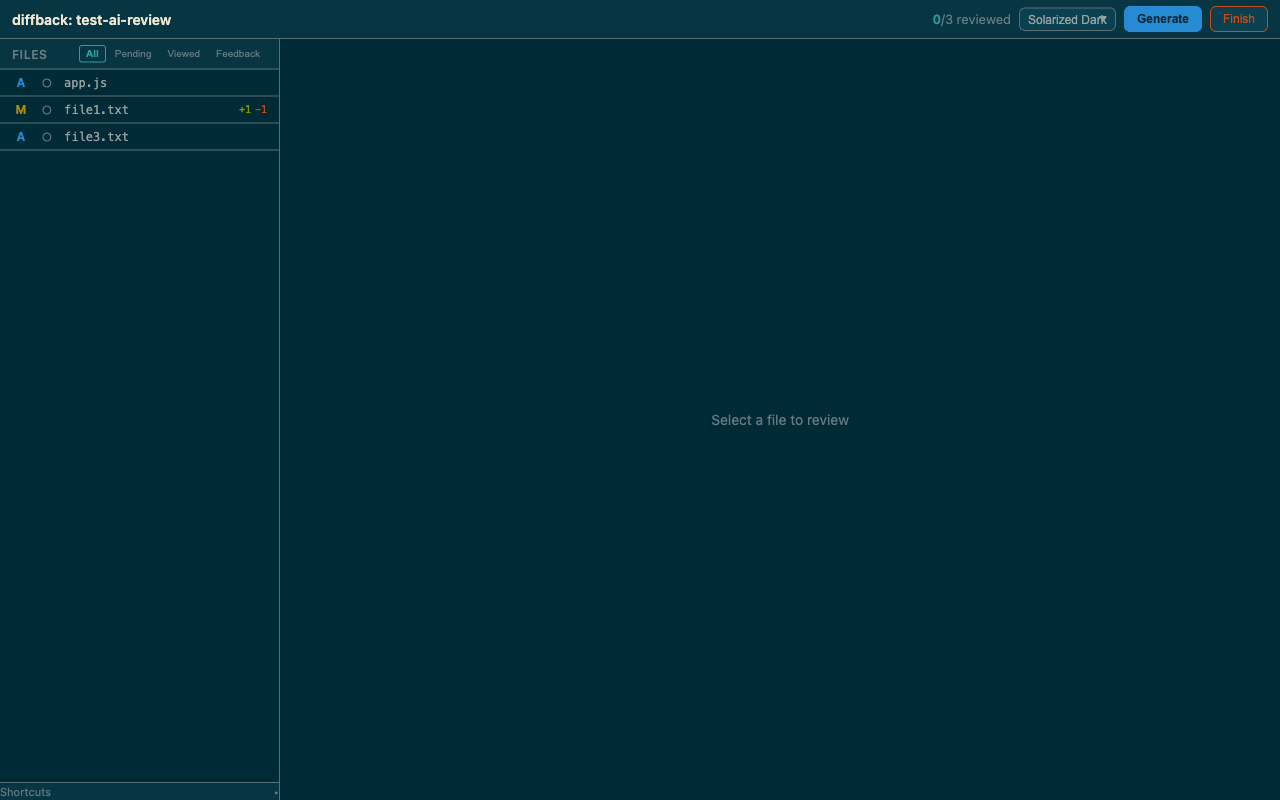This screenshot has height=800, width=1280.
Task: Mark file1.txt as viewed with its circle toggle
Action: 46,109
